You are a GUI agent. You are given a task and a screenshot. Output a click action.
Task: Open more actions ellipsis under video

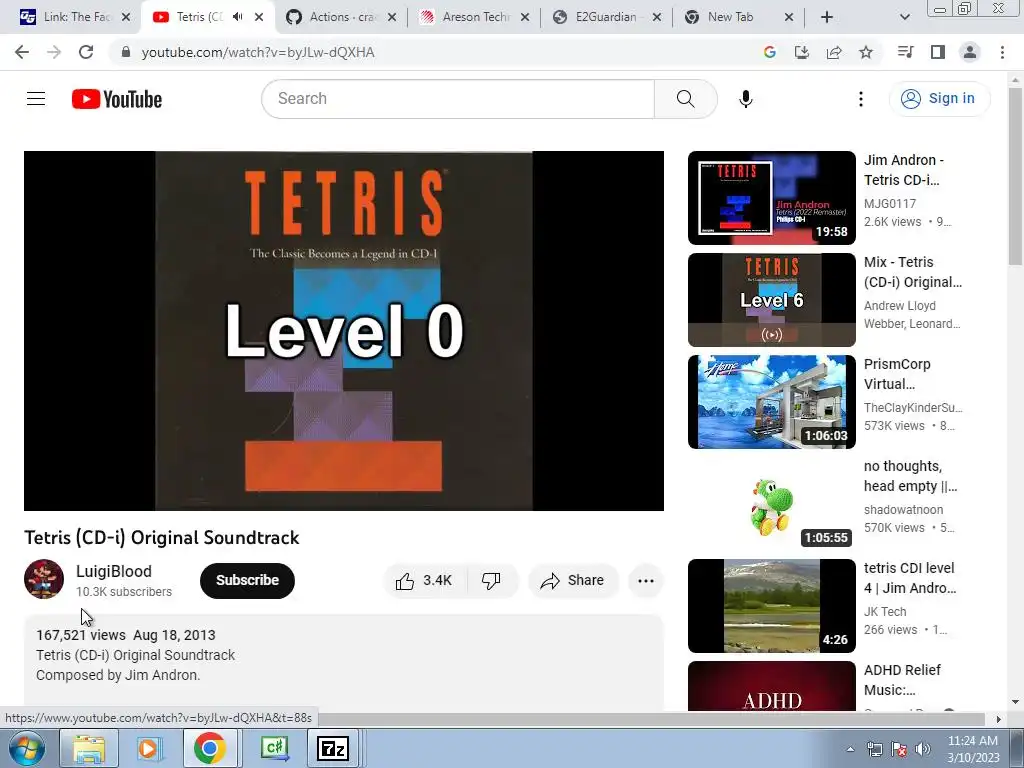click(646, 581)
